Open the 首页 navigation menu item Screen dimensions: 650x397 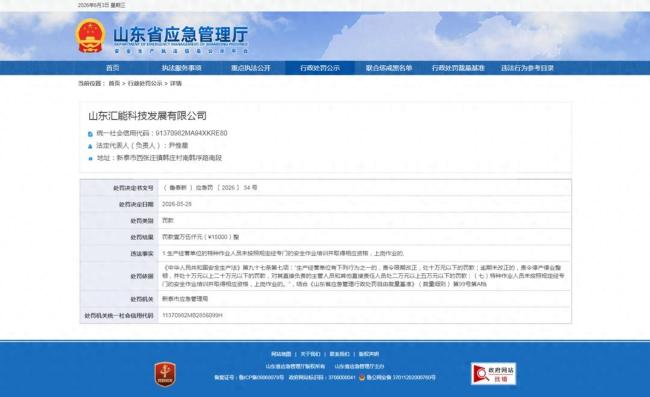(x=112, y=68)
